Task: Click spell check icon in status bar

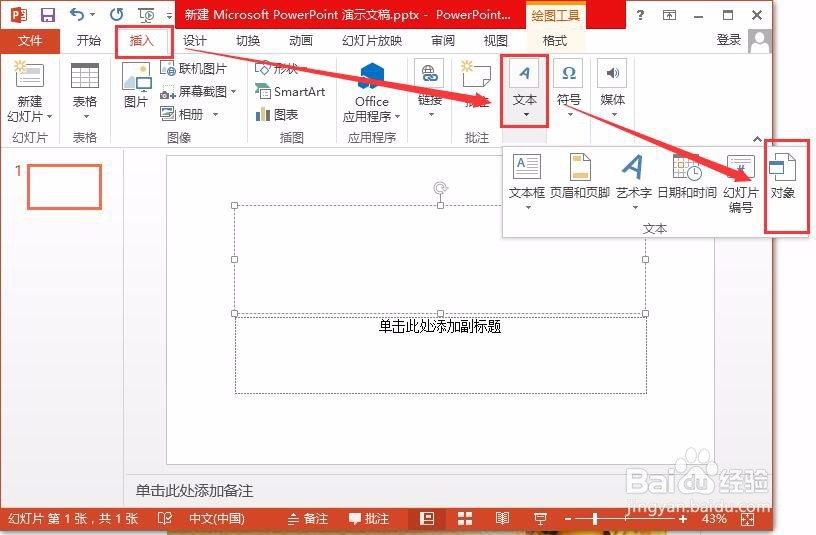Action: [164, 518]
